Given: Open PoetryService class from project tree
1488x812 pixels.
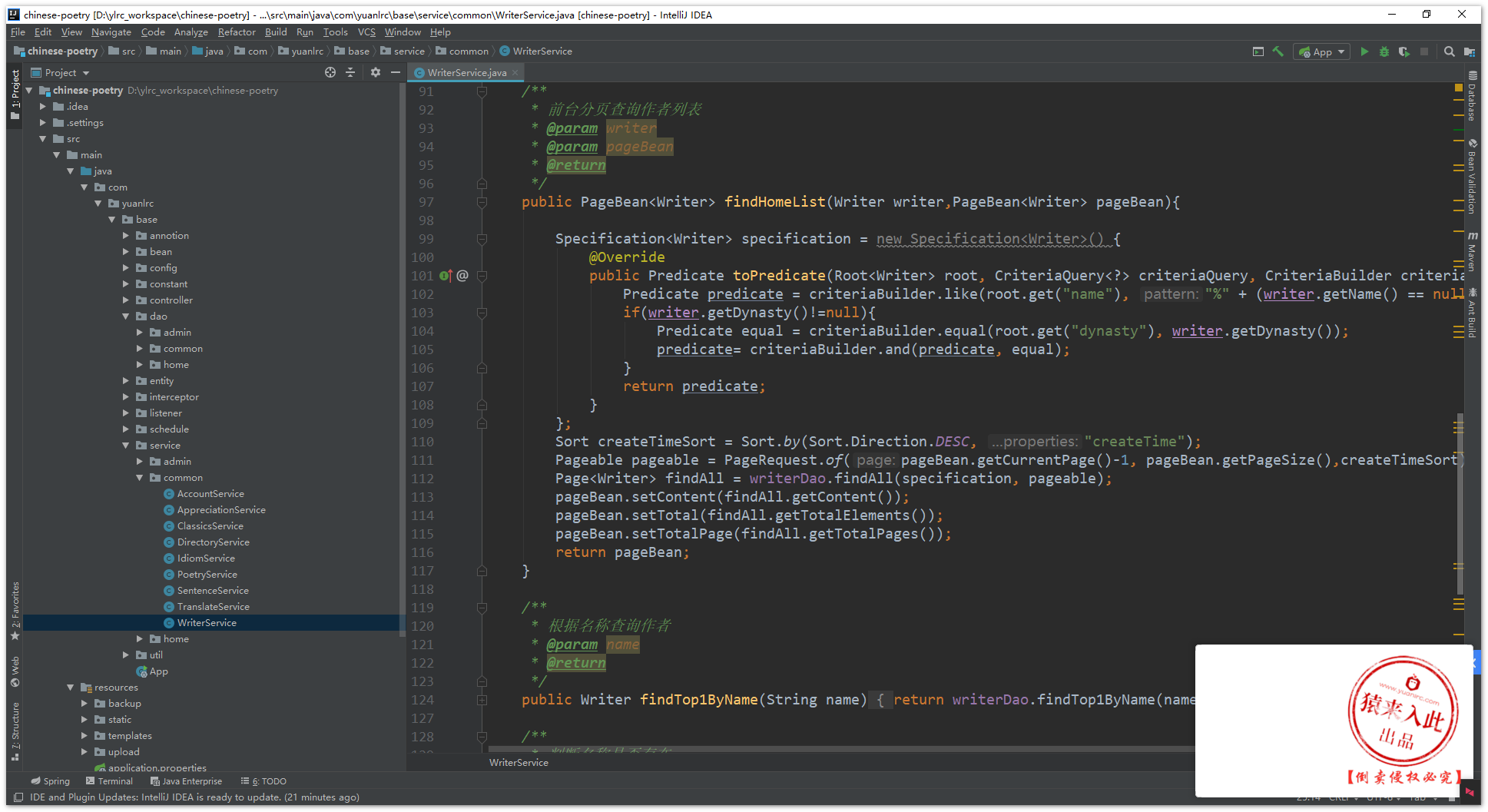Looking at the screenshot, I should pos(207,575).
